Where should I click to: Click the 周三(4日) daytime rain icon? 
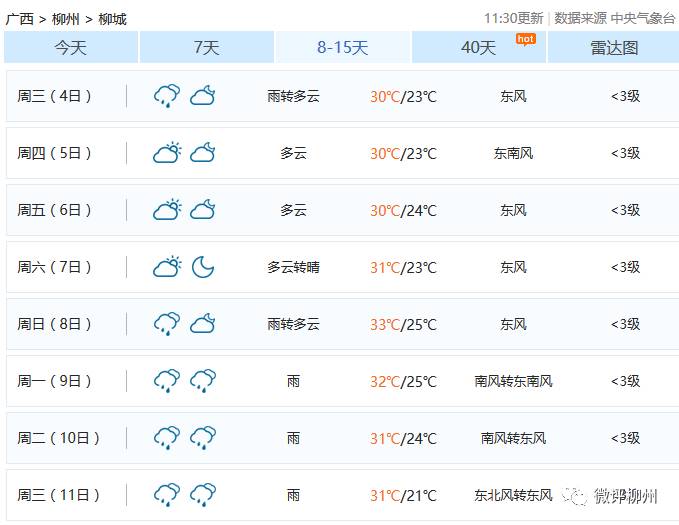[x=167, y=96]
